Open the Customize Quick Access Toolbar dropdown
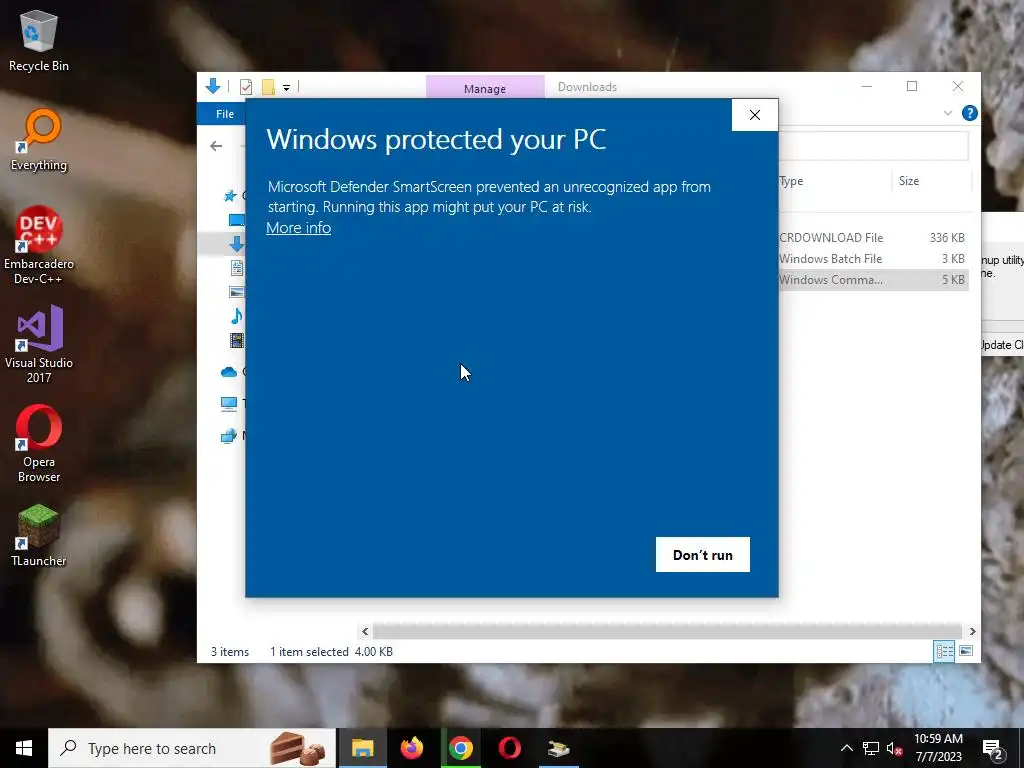Viewport: 1024px width, 768px height. (286, 88)
